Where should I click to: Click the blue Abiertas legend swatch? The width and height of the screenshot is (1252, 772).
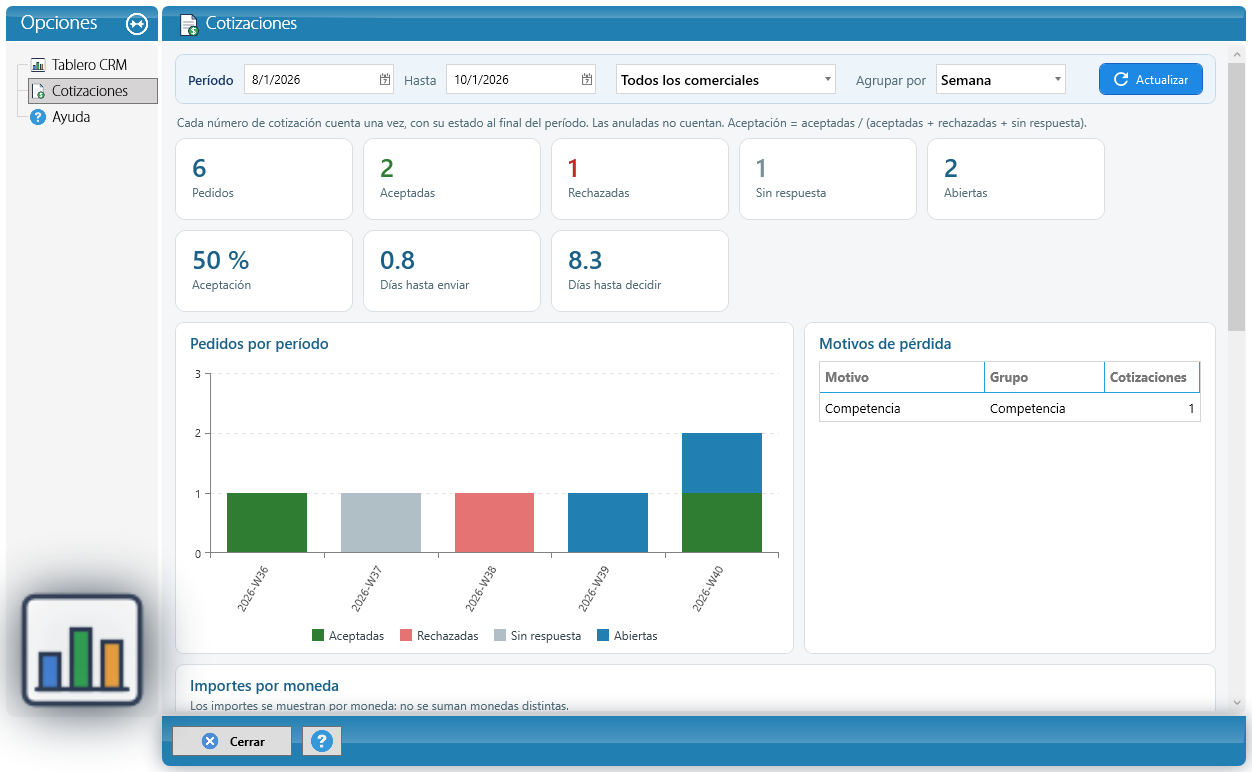pyautogui.click(x=603, y=636)
